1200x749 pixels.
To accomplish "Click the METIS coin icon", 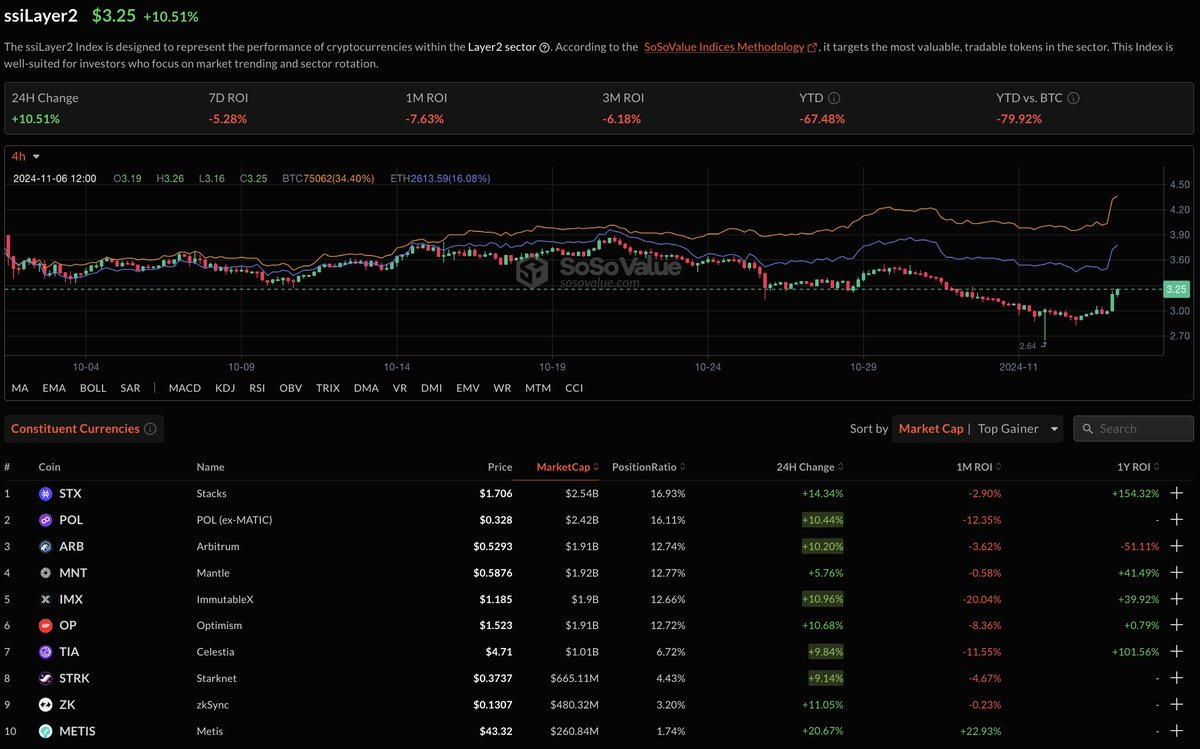I will 45,731.
